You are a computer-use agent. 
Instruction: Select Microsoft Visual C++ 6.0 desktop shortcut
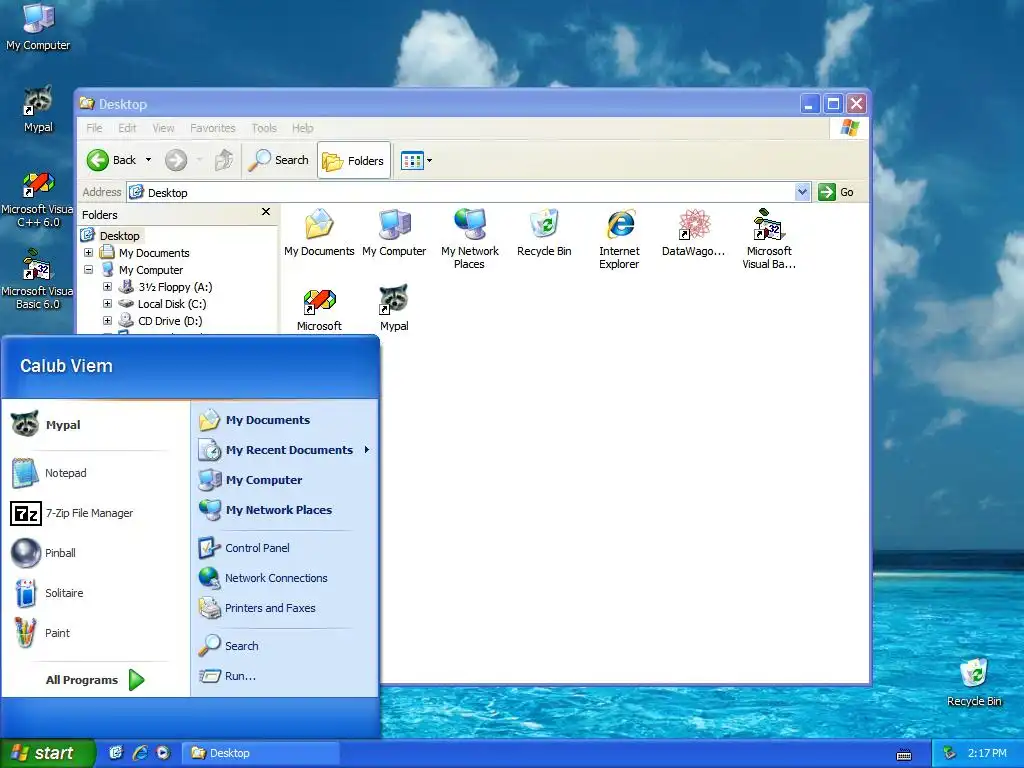pyautogui.click(x=37, y=200)
